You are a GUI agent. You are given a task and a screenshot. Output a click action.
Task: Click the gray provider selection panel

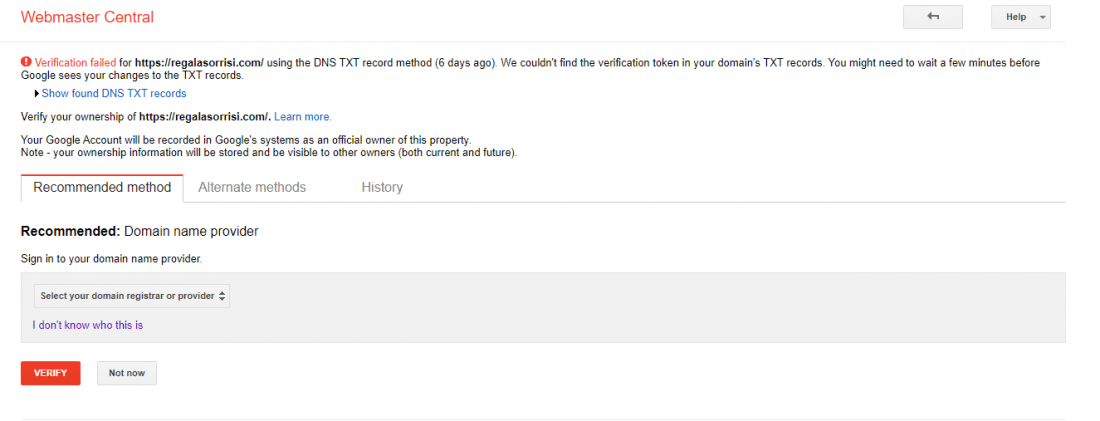tap(543, 307)
